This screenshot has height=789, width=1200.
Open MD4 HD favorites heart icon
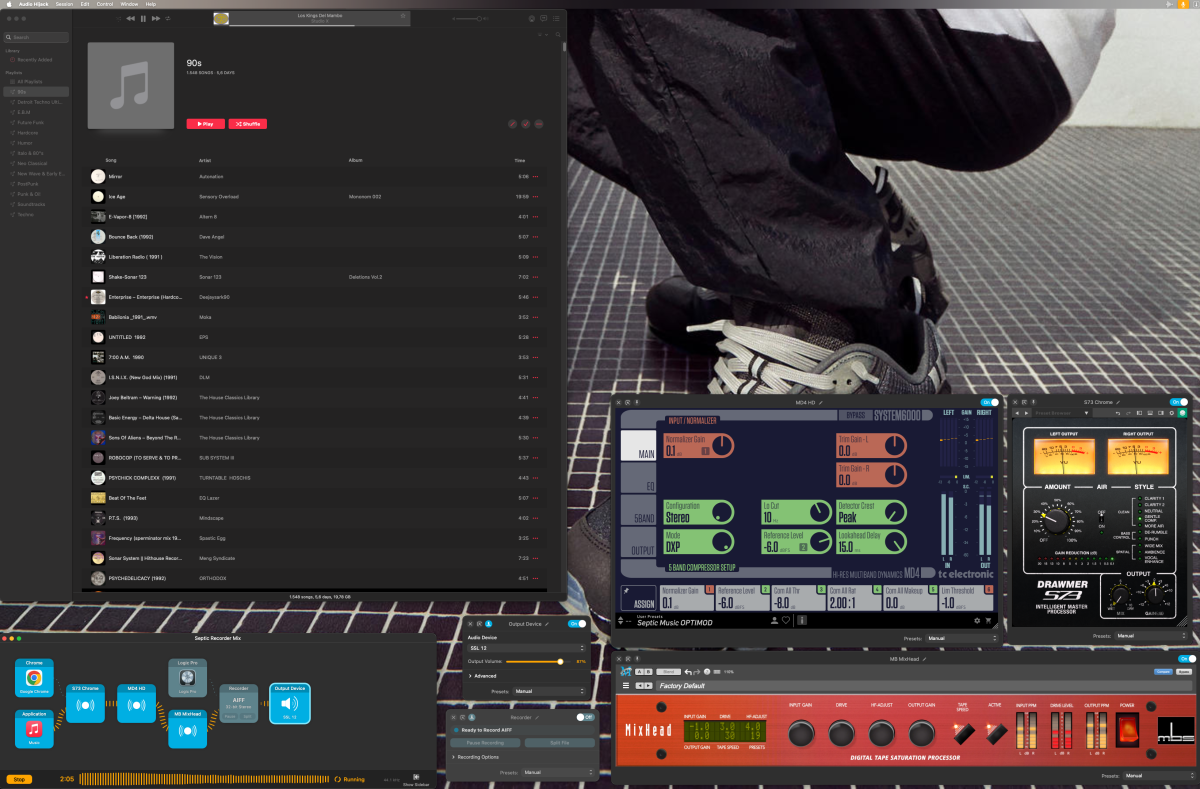tap(787, 620)
